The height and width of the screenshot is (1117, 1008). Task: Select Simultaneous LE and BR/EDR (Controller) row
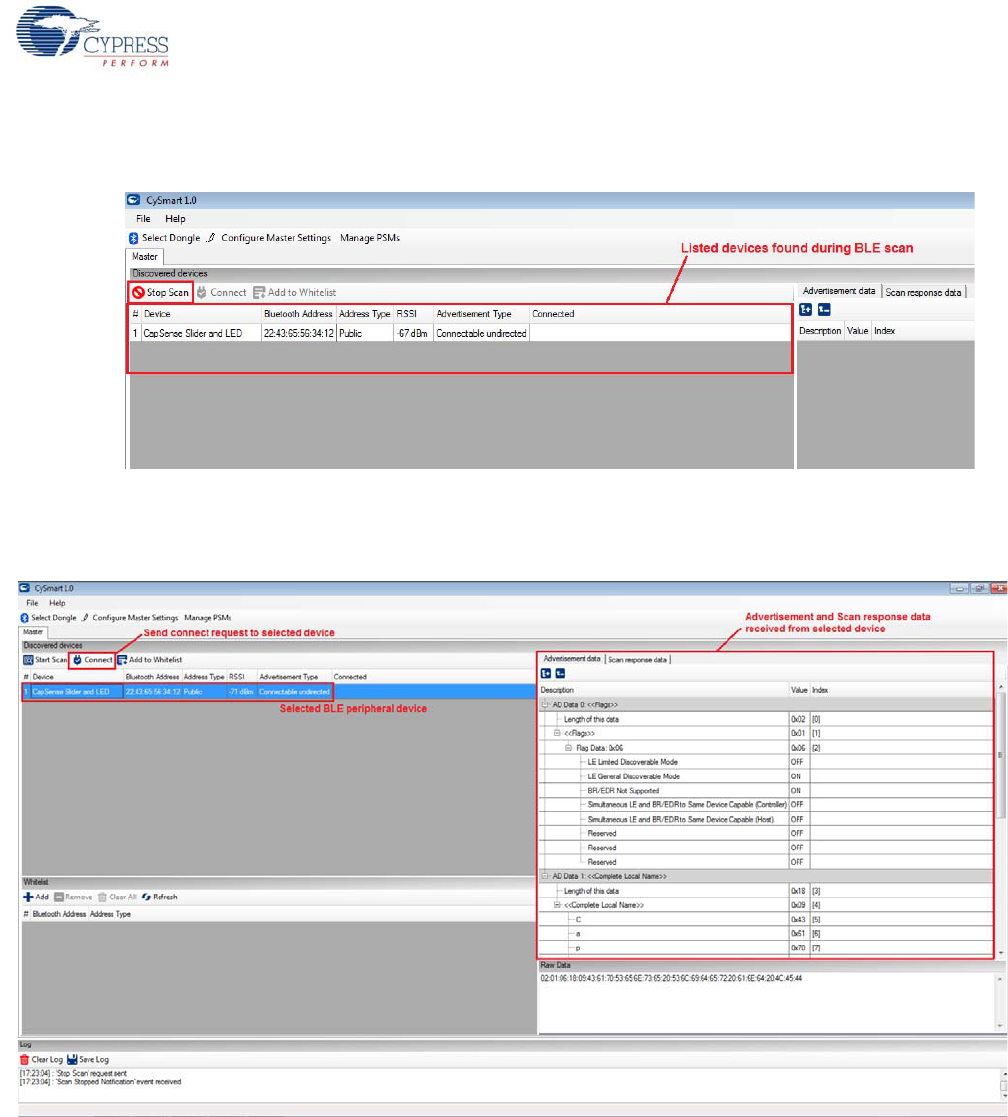[767, 805]
